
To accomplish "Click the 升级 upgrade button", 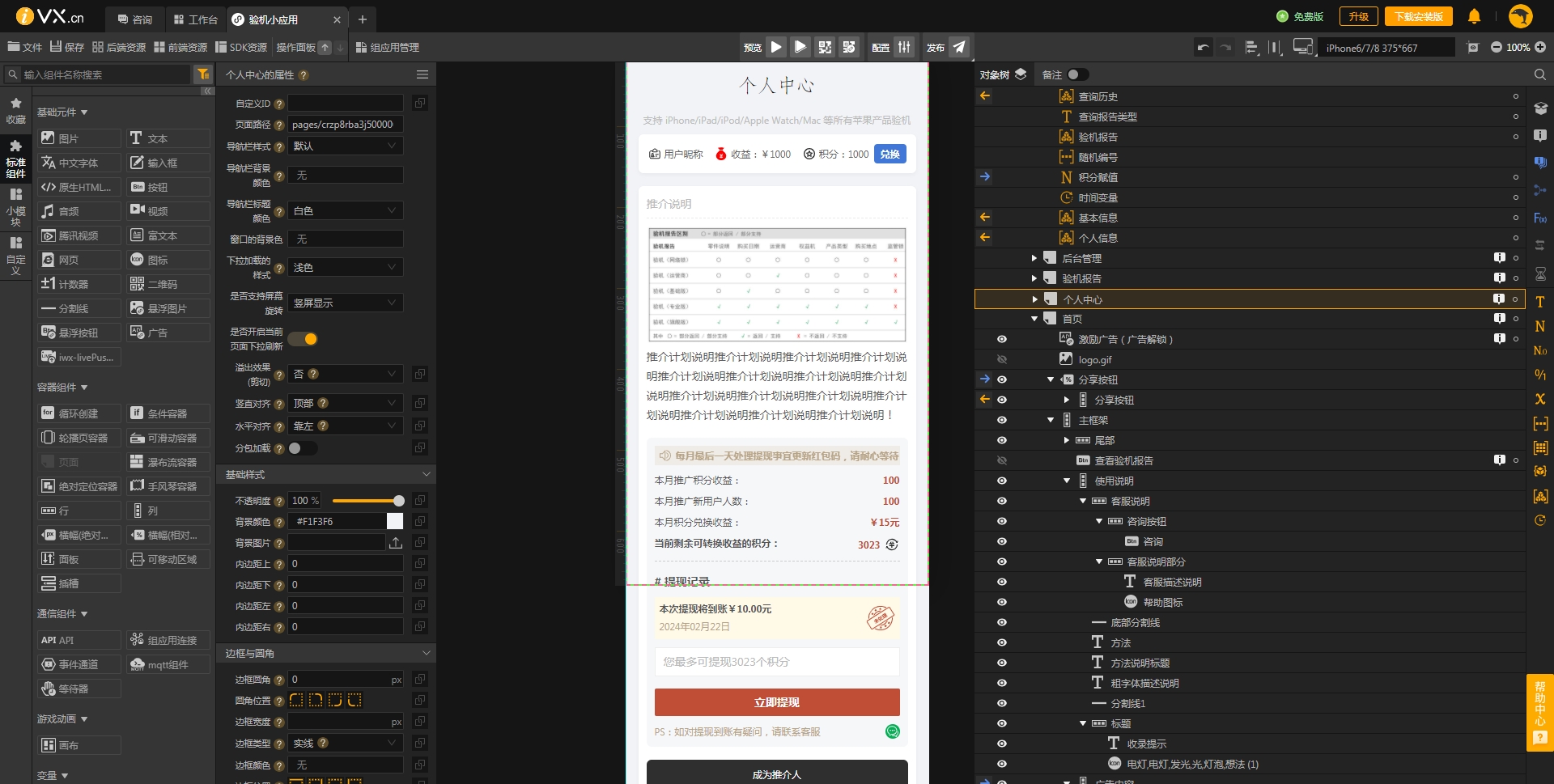I will pyautogui.click(x=1358, y=16).
